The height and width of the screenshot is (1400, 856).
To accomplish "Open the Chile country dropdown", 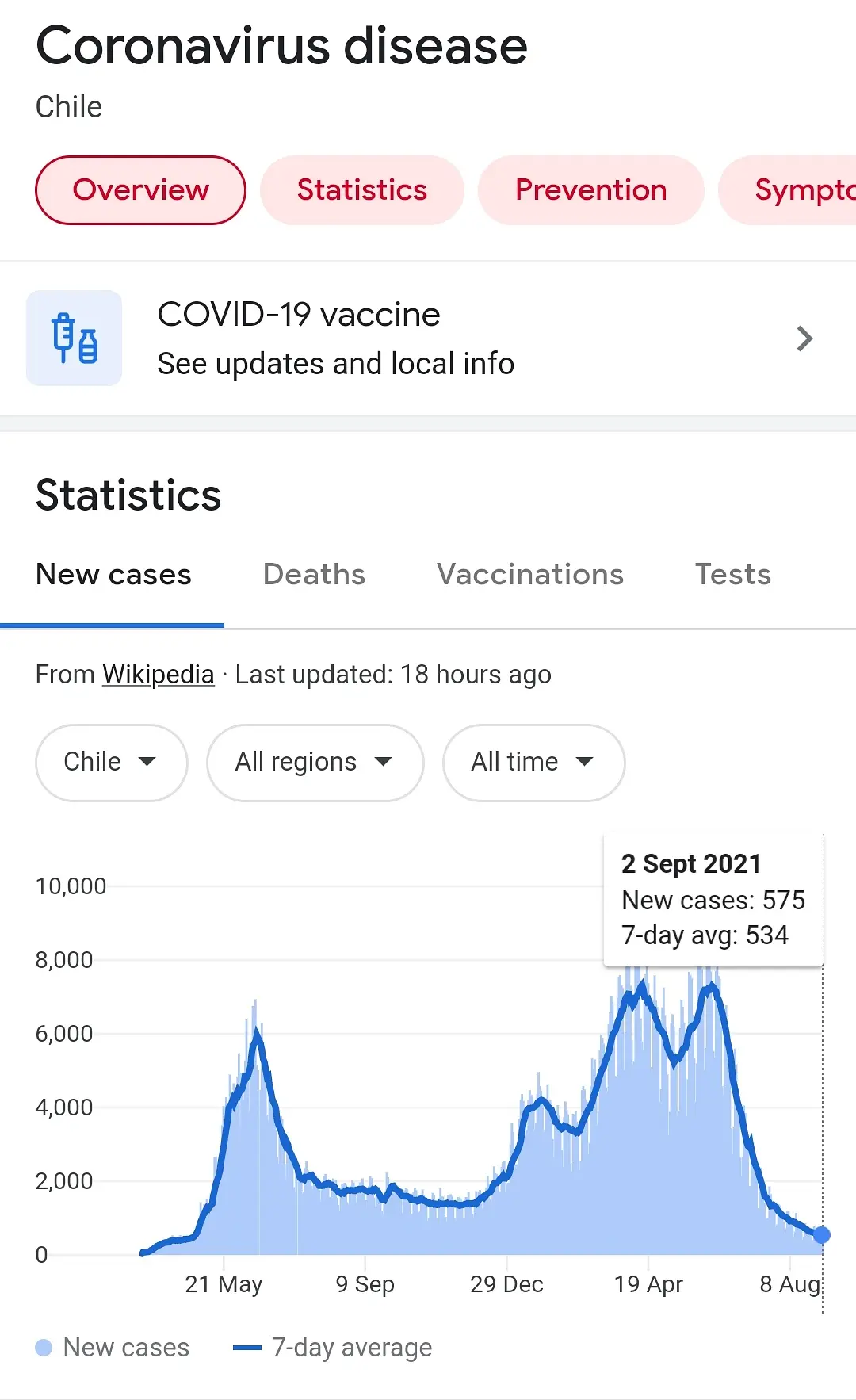I will coord(111,762).
